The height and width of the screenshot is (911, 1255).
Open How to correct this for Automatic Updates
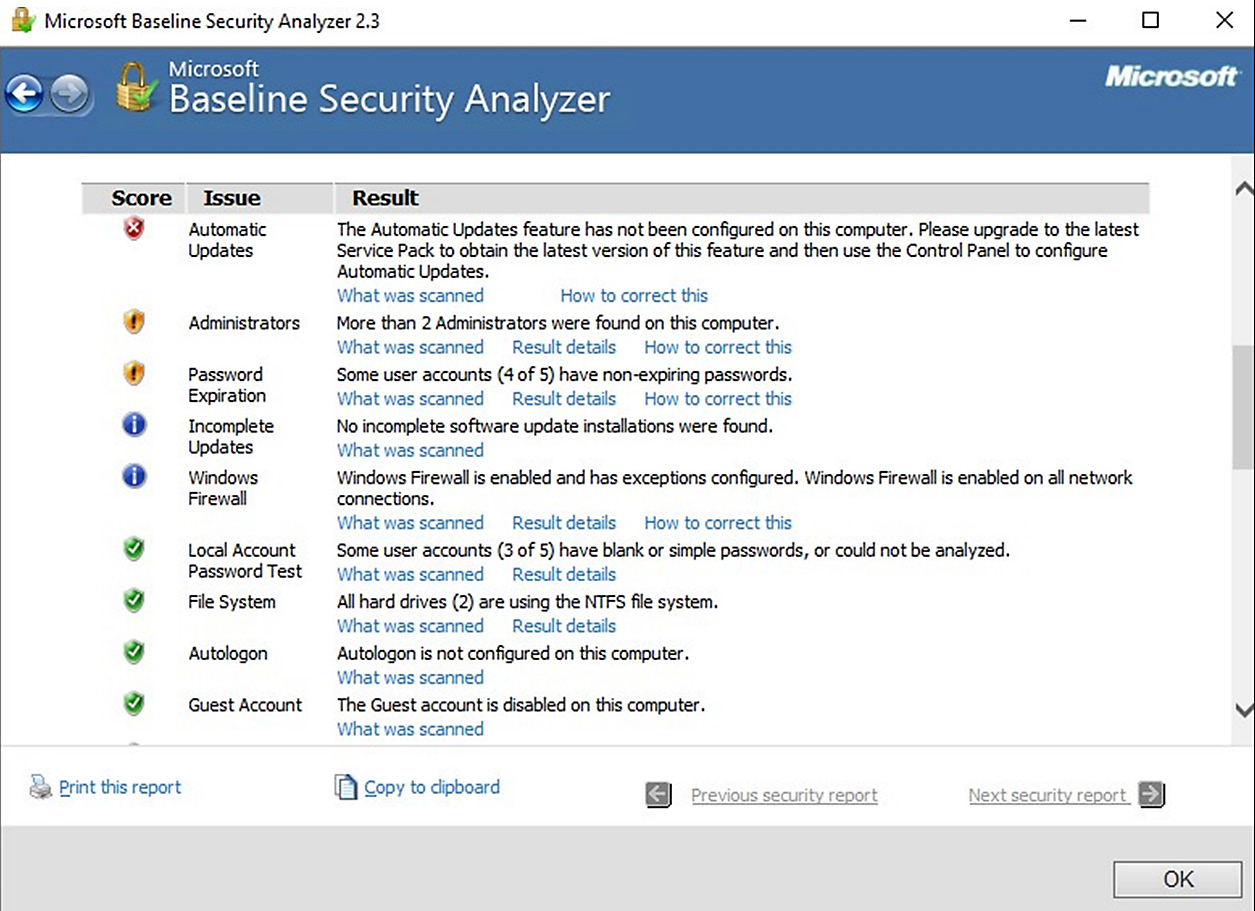click(634, 295)
